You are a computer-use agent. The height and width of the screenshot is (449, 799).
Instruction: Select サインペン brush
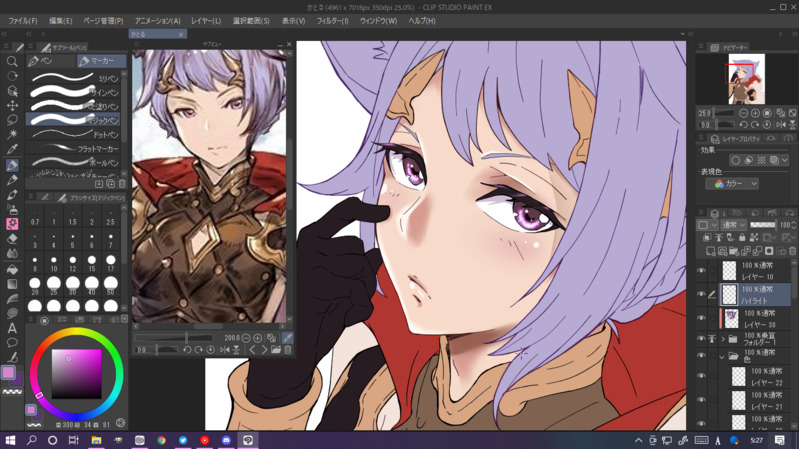coord(73,92)
